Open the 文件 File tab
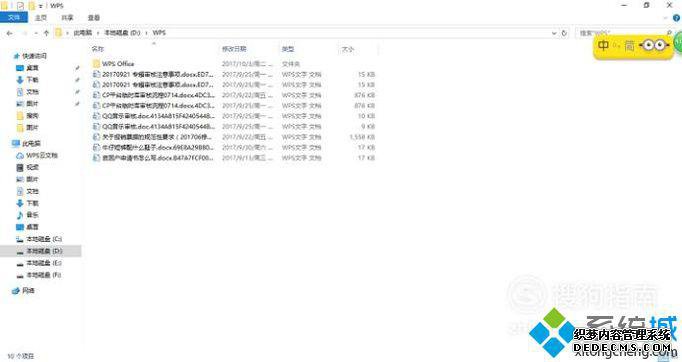This screenshot has height=362, width=682. 14,17
